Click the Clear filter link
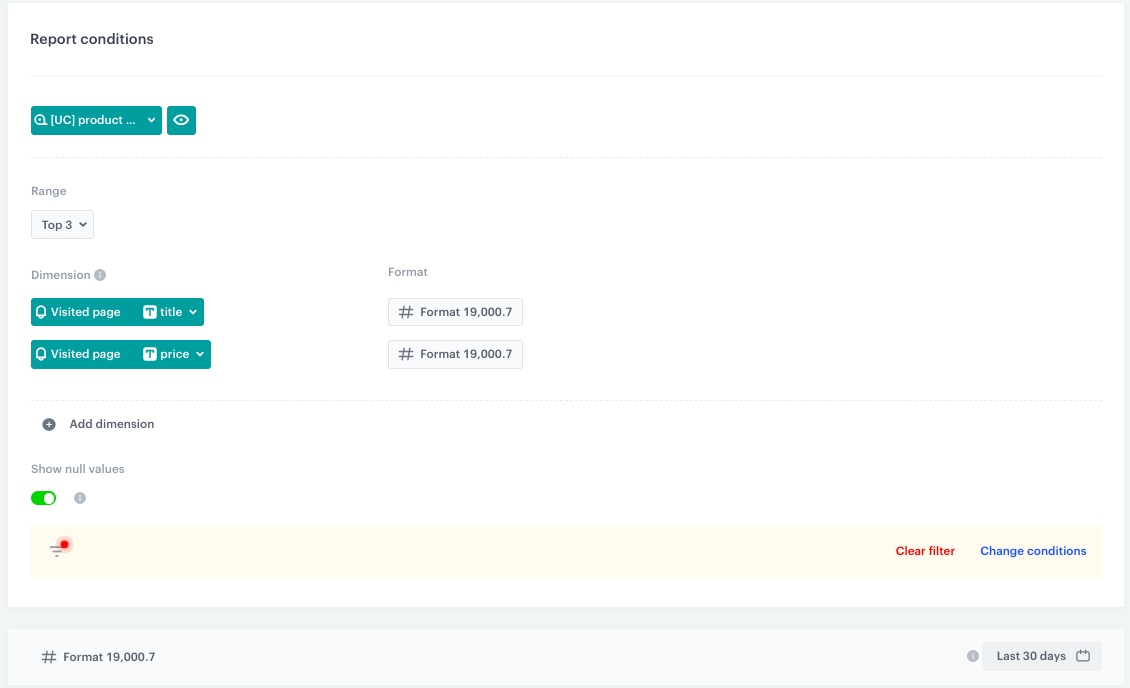 [925, 551]
